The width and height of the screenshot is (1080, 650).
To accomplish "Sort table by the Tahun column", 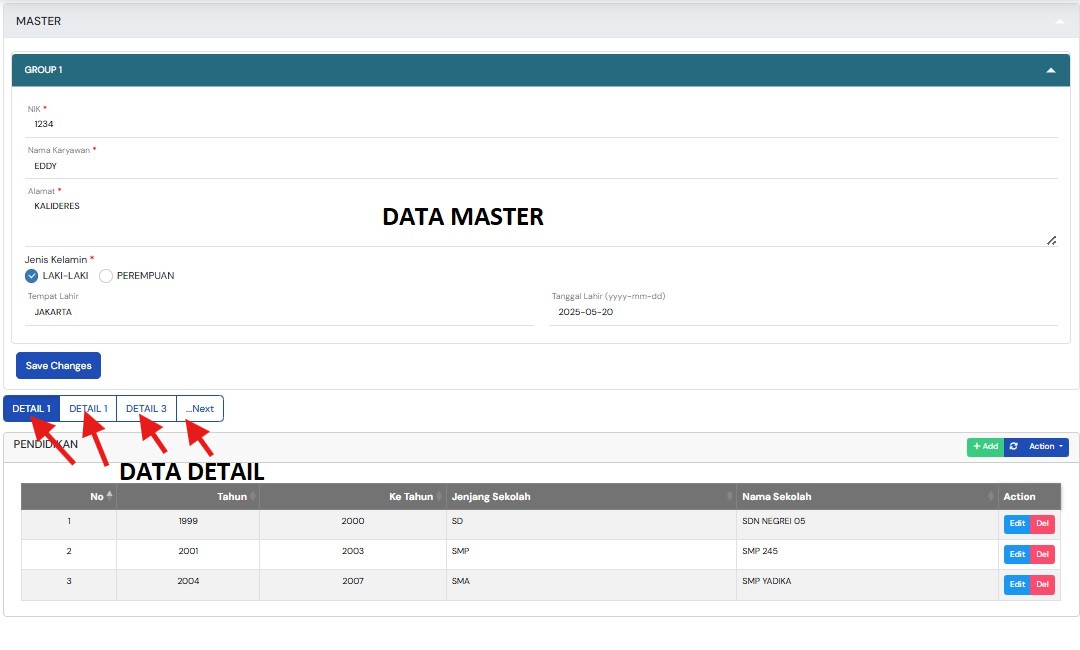I will coord(188,496).
